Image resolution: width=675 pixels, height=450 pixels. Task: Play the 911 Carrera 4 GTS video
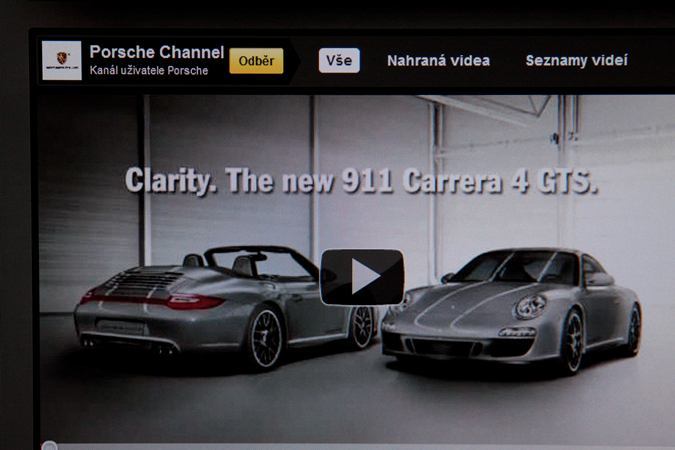tap(362, 277)
